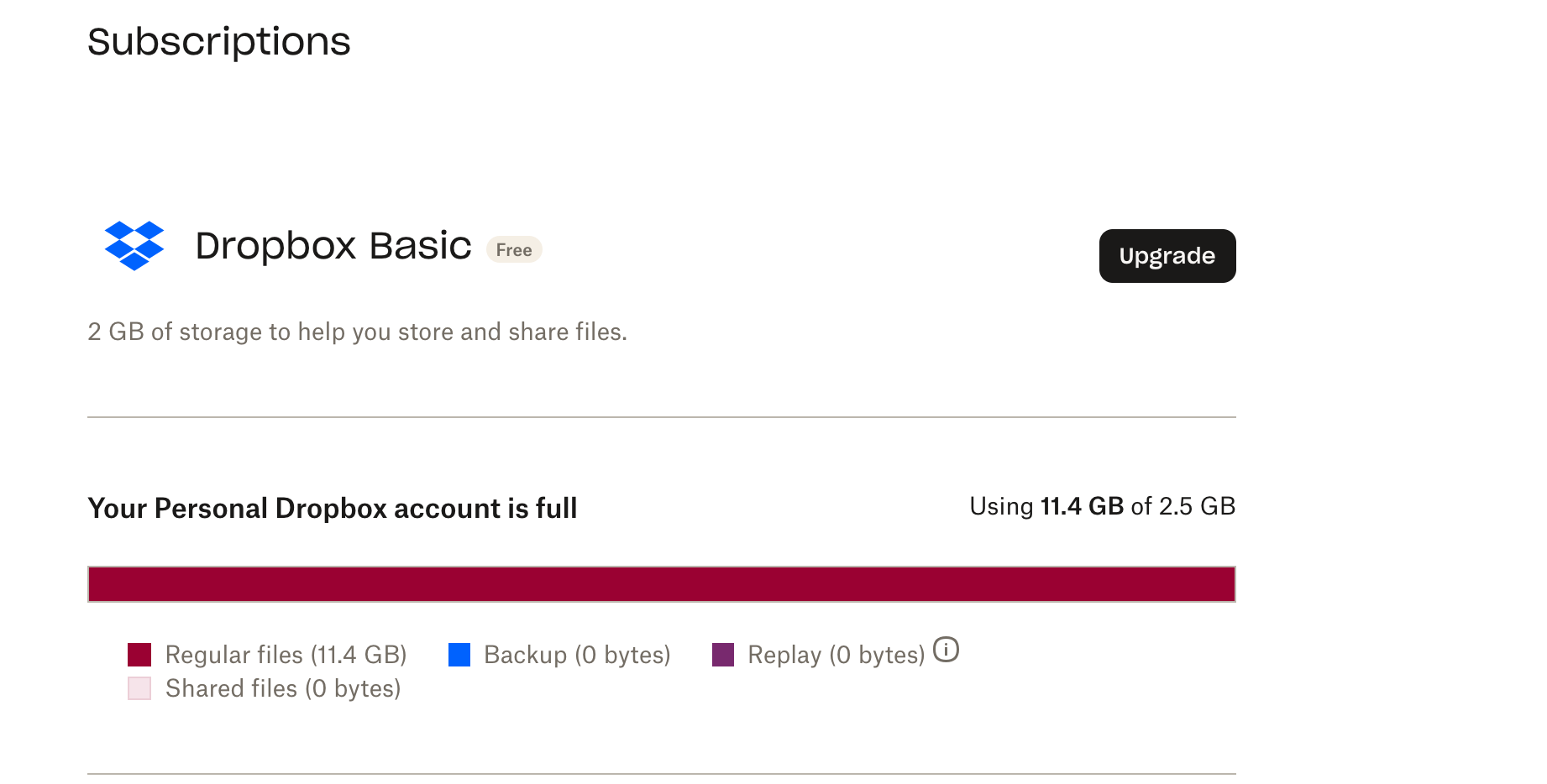Image resolution: width=1547 pixels, height=784 pixels.
Task: Click the Regular files (11.4 GB) legend label
Action: tap(286, 654)
